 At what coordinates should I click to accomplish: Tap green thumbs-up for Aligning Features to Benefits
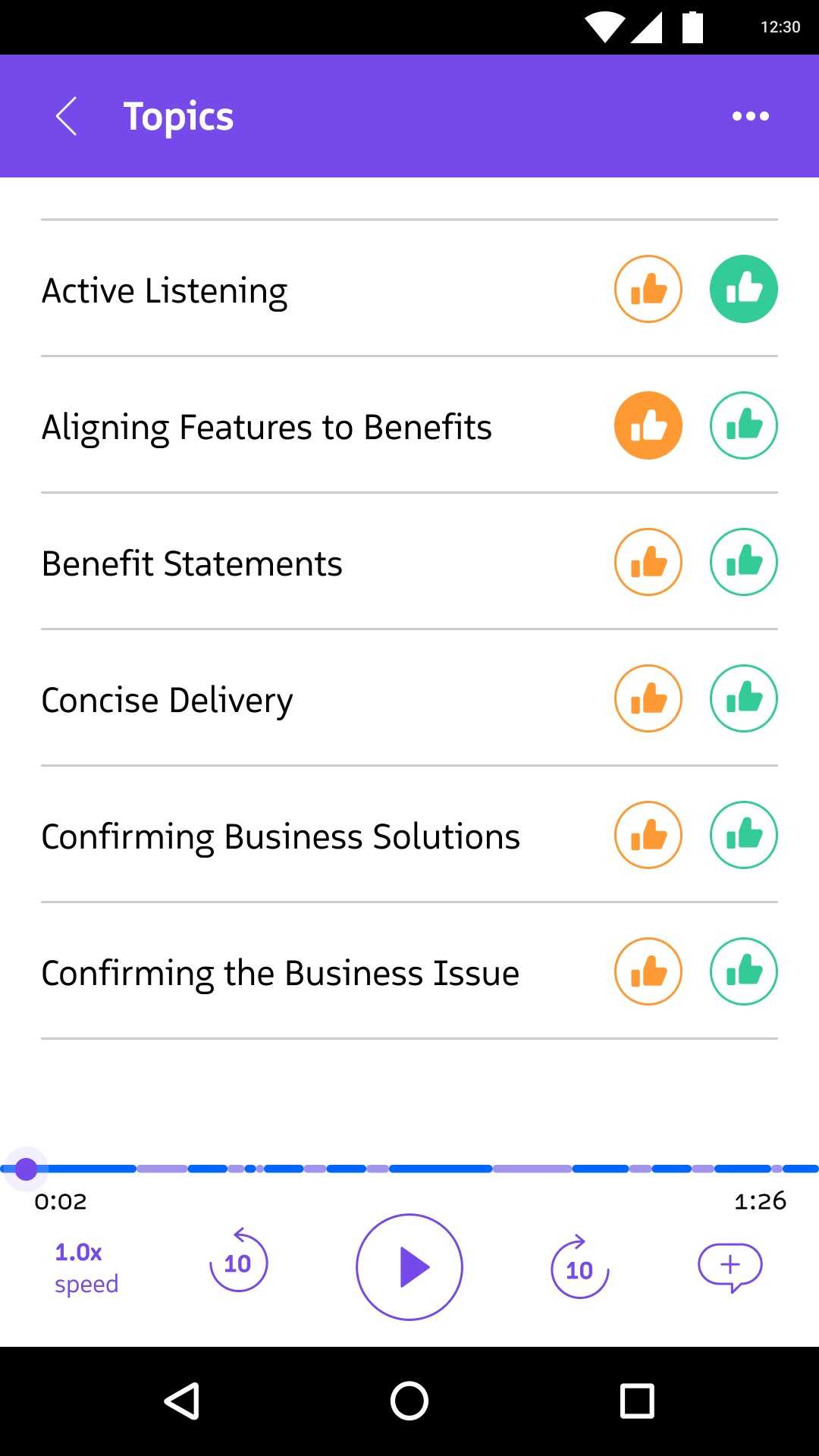[x=743, y=425]
